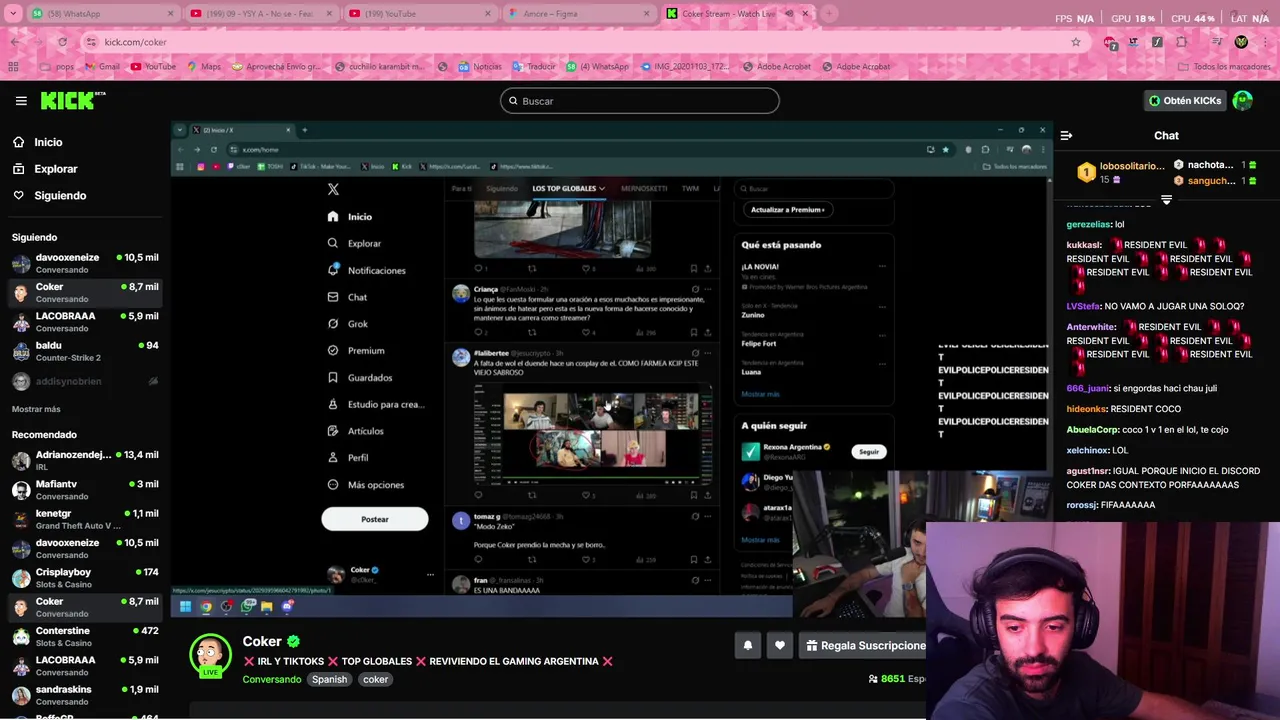Bookmark this page with the star icon
The width and height of the screenshot is (1280, 720).
click(x=1076, y=42)
